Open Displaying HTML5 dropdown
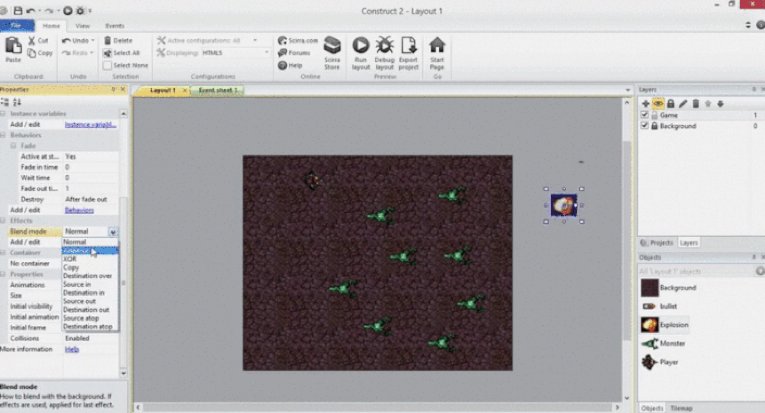The image size is (765, 413). click(x=266, y=53)
